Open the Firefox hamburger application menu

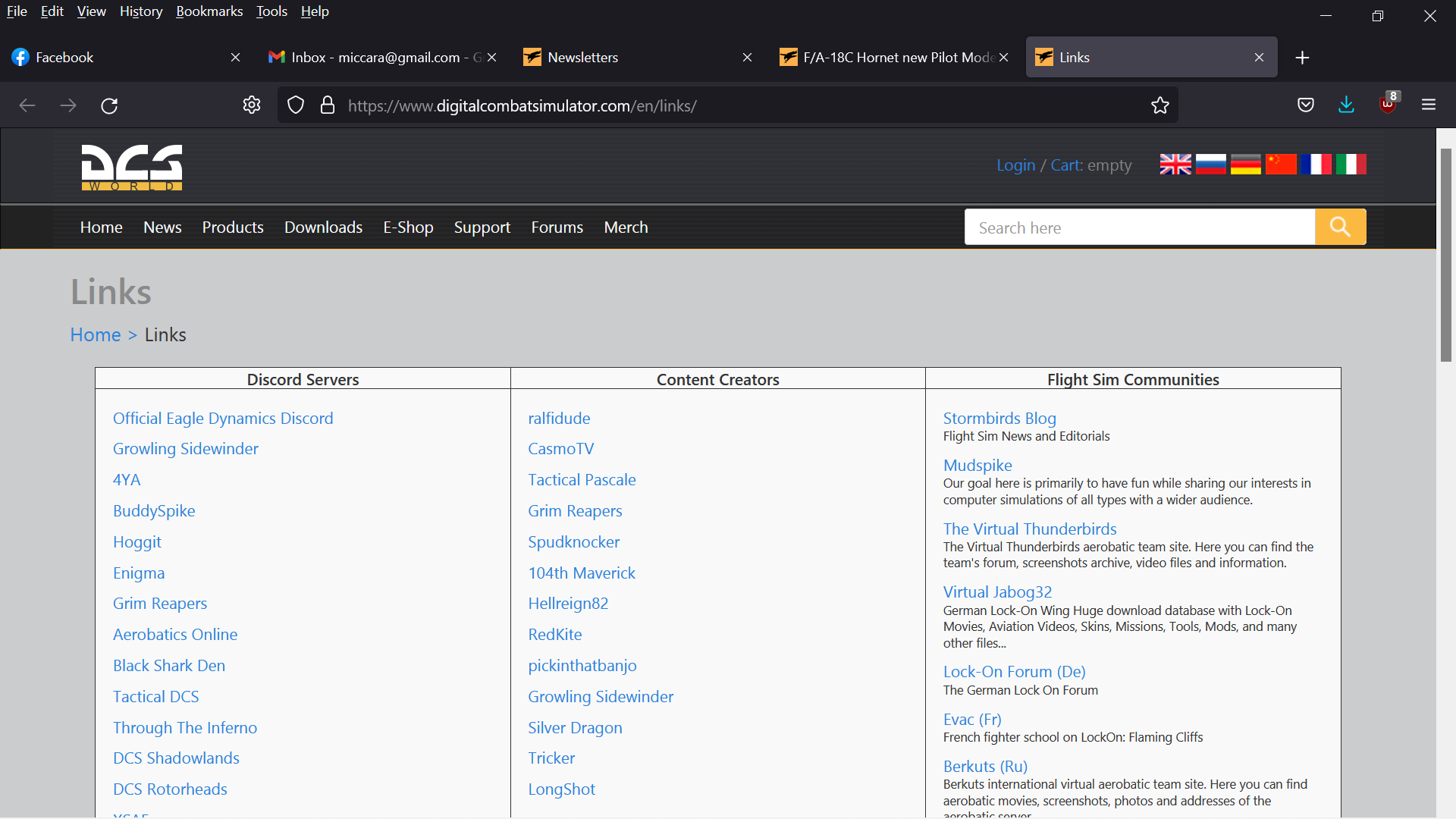1429,105
